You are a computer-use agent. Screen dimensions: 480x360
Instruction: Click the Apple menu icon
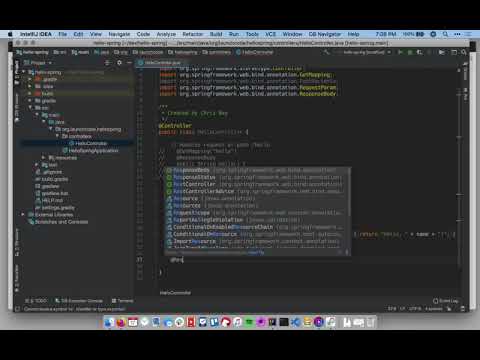10,34
